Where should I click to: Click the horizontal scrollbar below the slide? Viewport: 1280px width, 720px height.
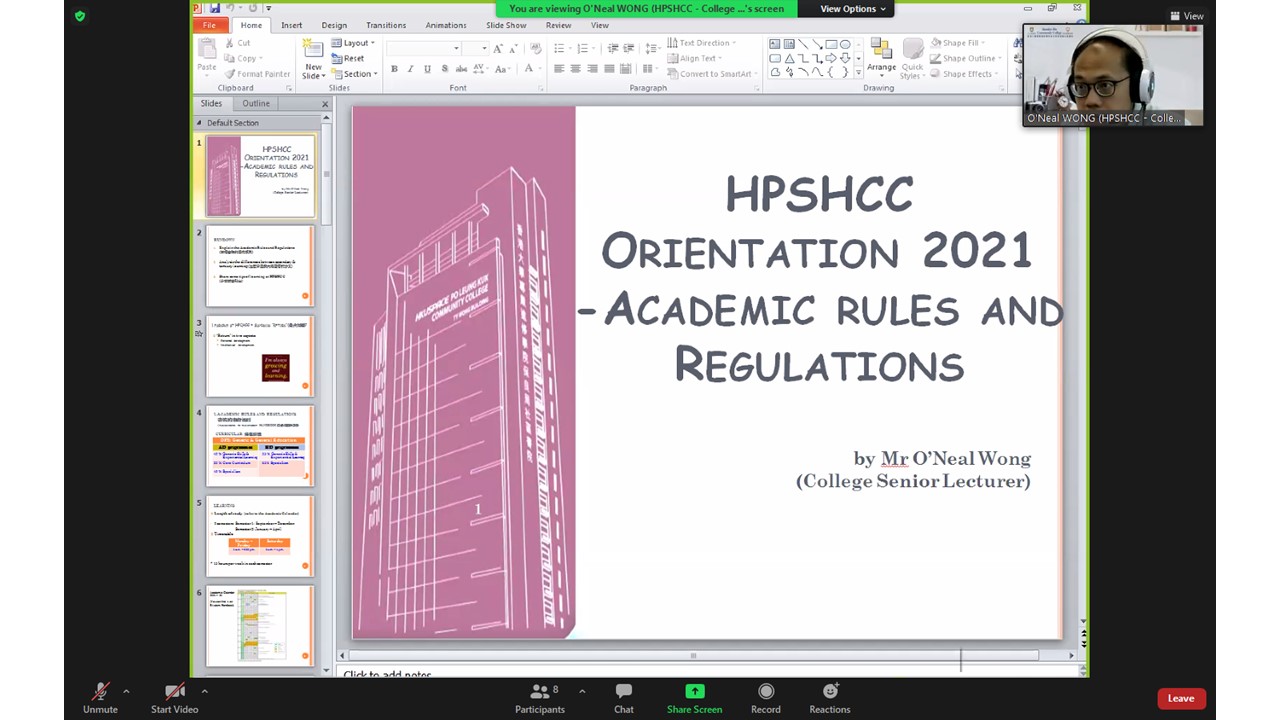[693, 656]
